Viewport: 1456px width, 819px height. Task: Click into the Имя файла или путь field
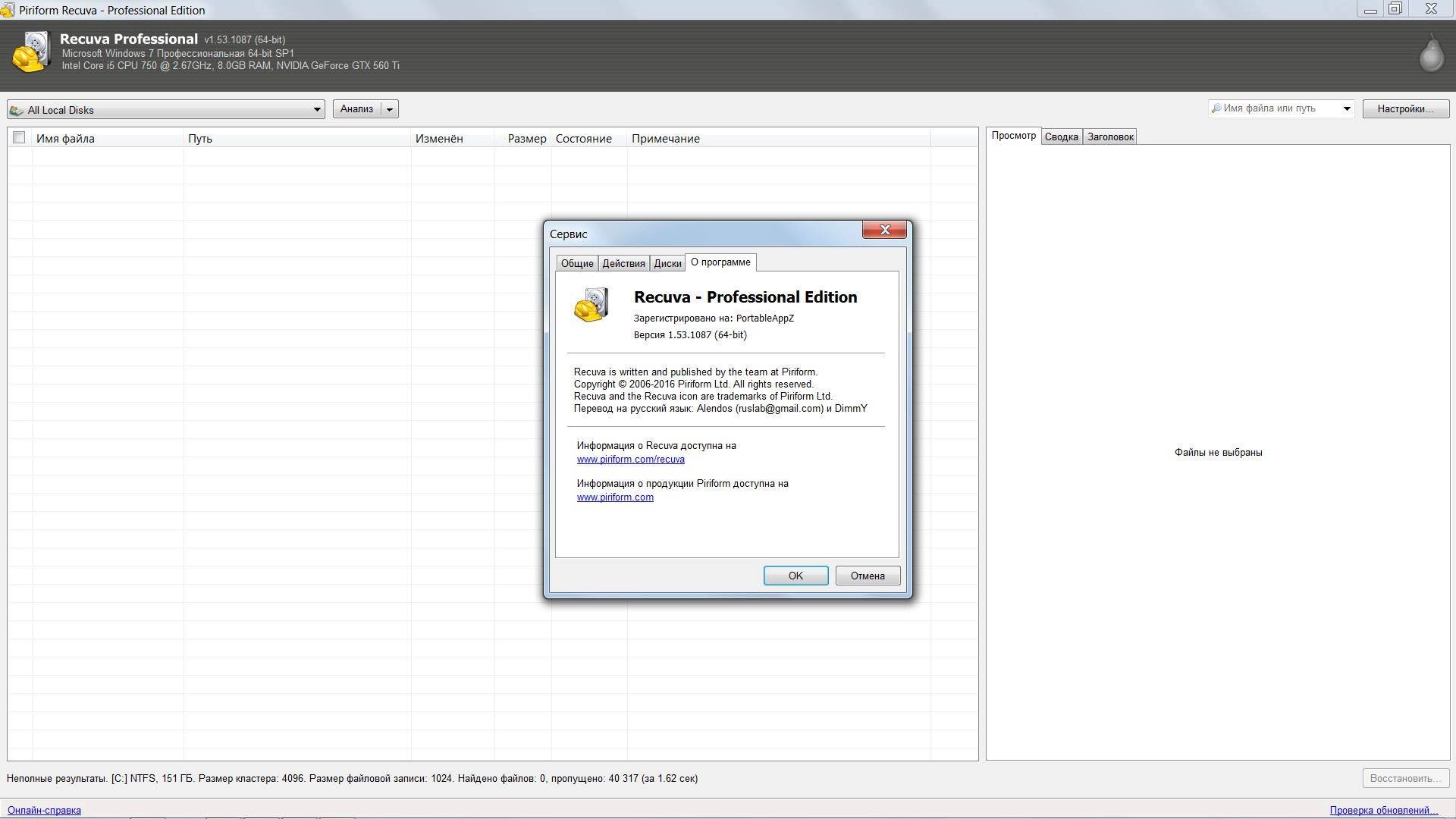tap(1280, 108)
